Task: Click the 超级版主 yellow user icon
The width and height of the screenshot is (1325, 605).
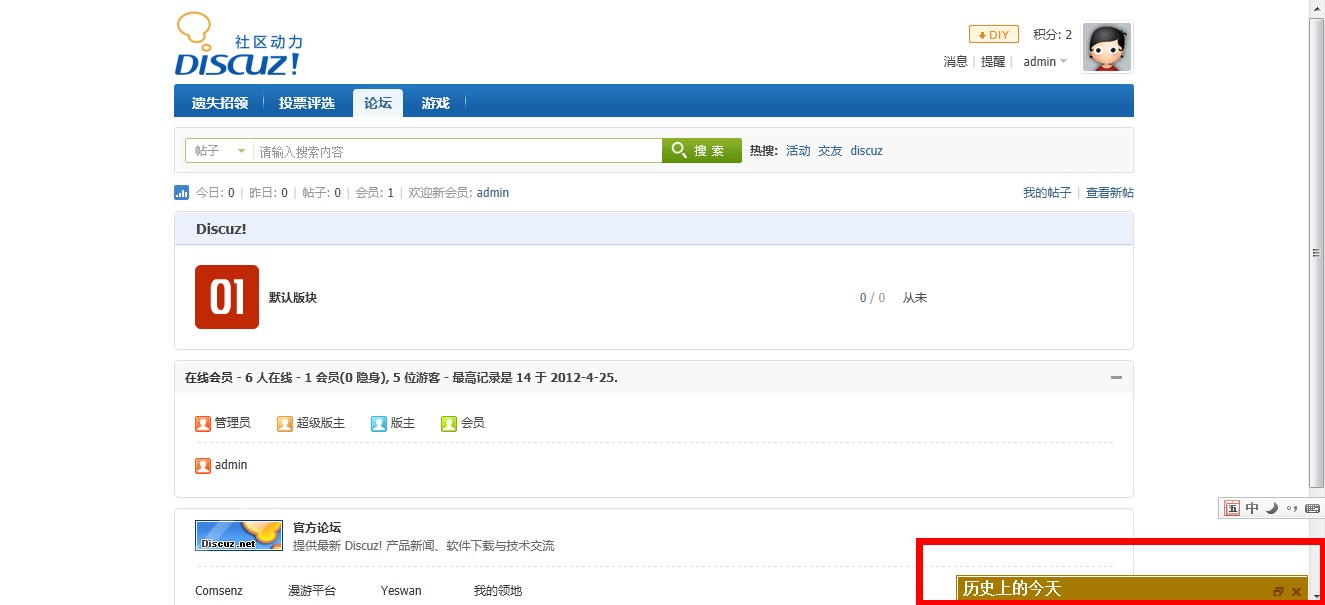Action: tap(285, 424)
